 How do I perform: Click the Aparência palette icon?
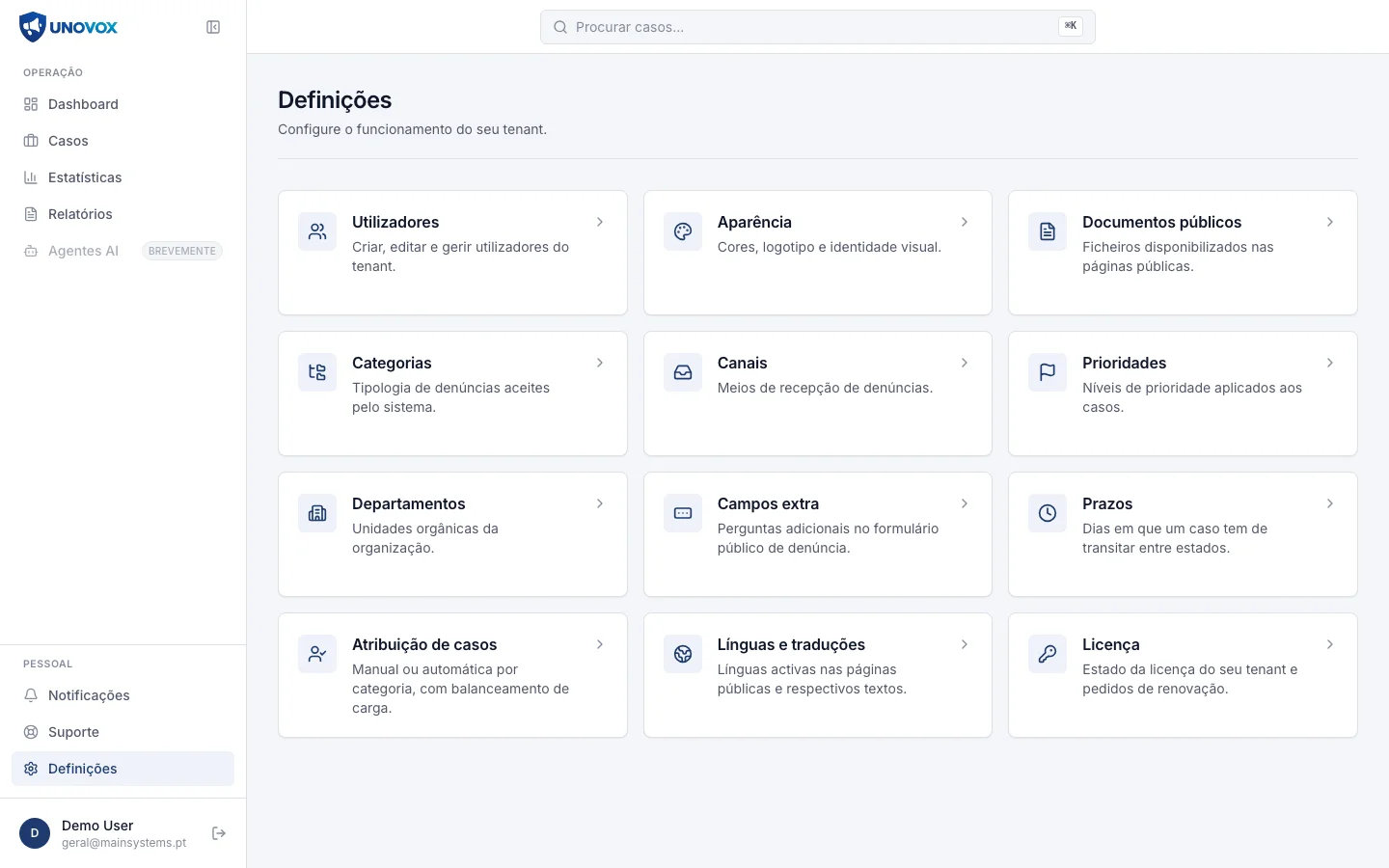[683, 231]
